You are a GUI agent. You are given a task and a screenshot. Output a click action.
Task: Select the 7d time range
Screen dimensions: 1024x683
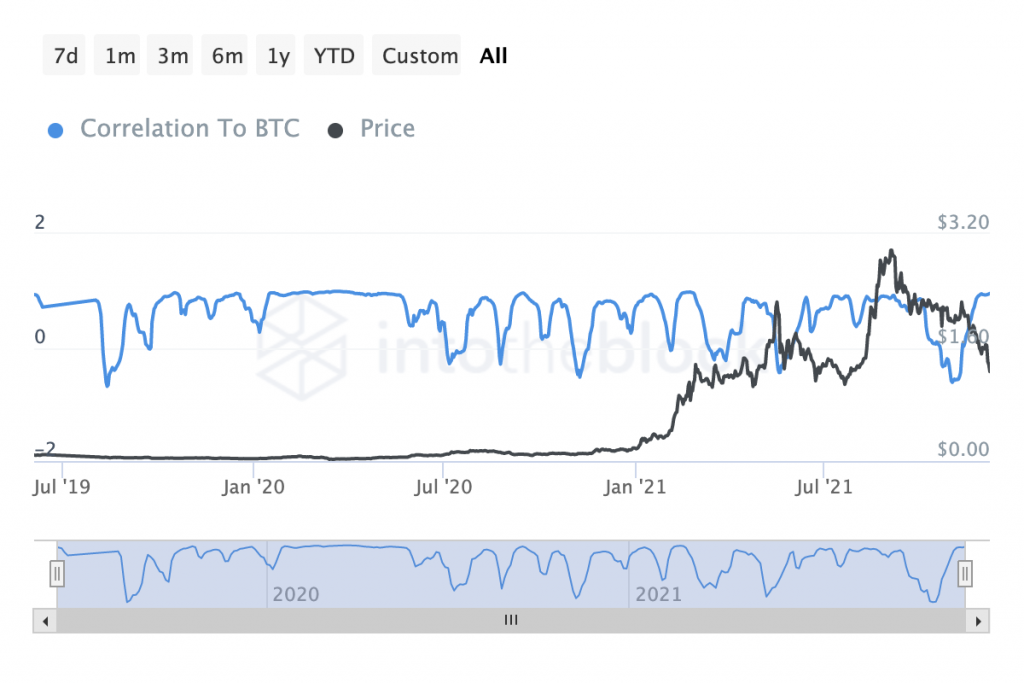pyautogui.click(x=64, y=55)
